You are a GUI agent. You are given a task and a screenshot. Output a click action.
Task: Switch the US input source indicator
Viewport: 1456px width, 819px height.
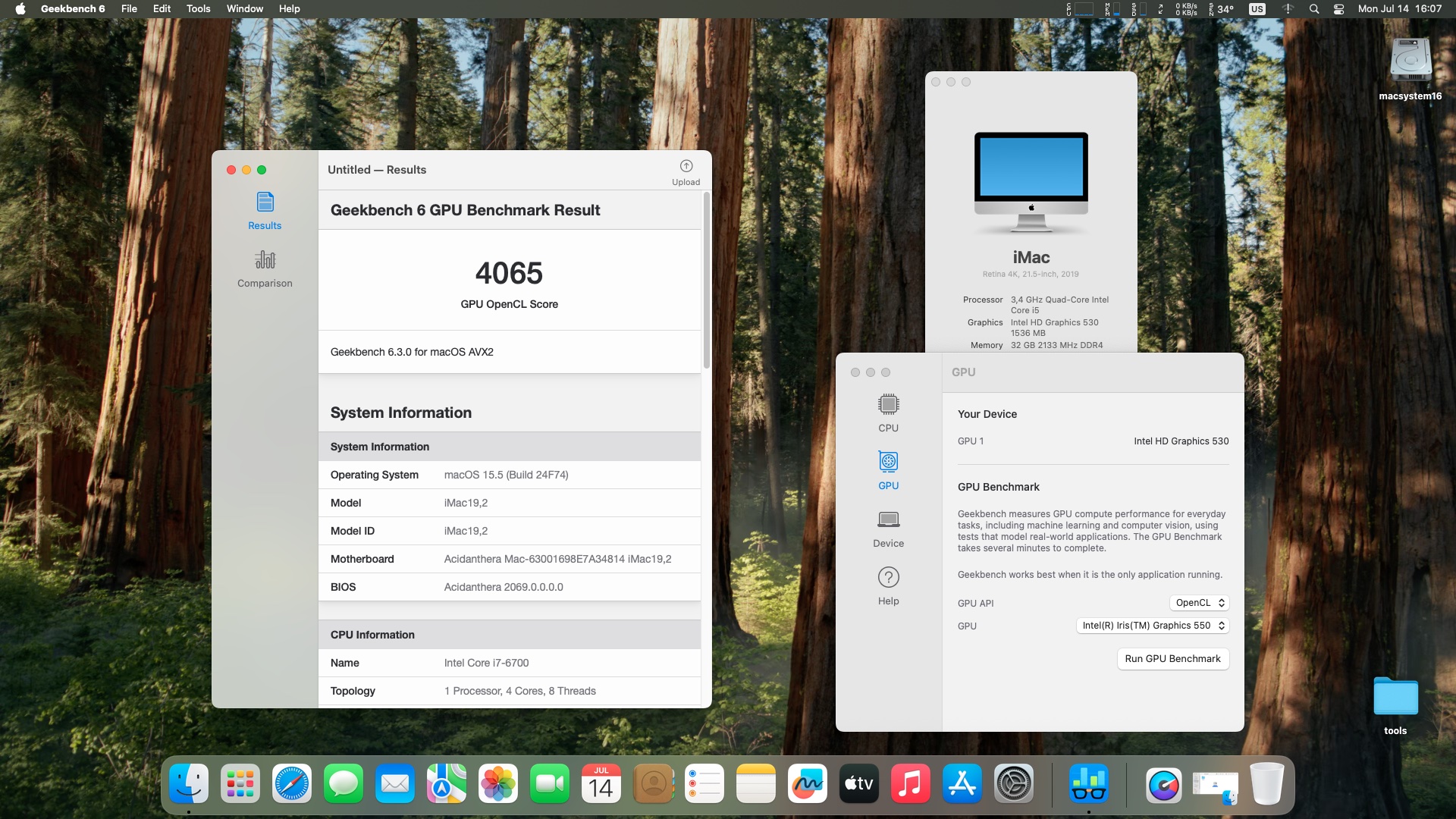click(x=1257, y=9)
